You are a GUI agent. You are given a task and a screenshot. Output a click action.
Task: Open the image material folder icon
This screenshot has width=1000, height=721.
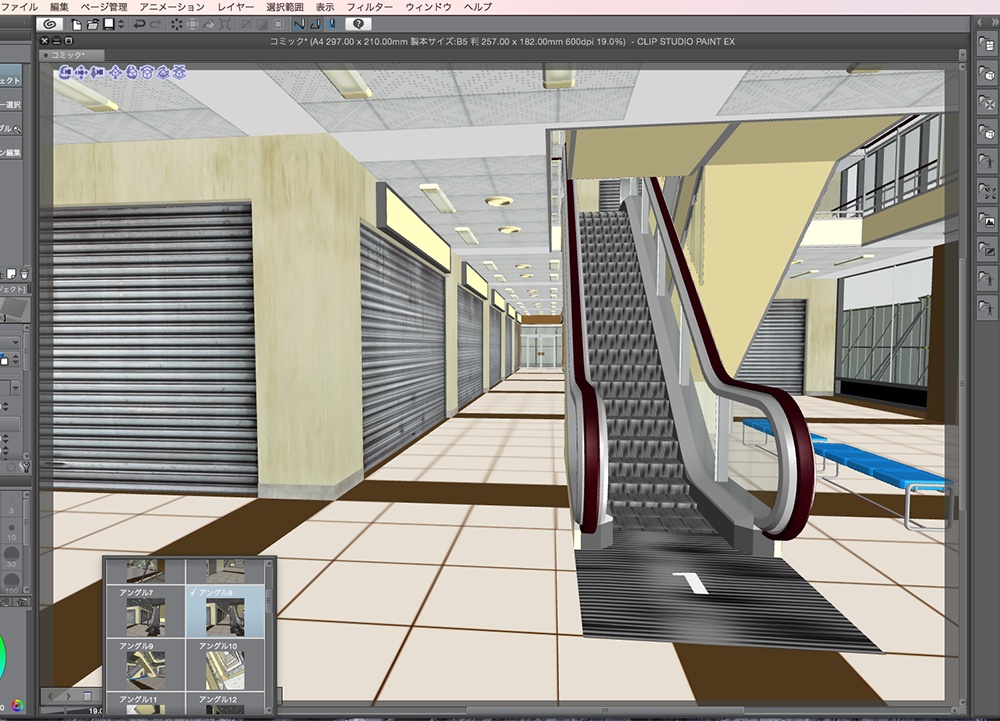[987, 221]
